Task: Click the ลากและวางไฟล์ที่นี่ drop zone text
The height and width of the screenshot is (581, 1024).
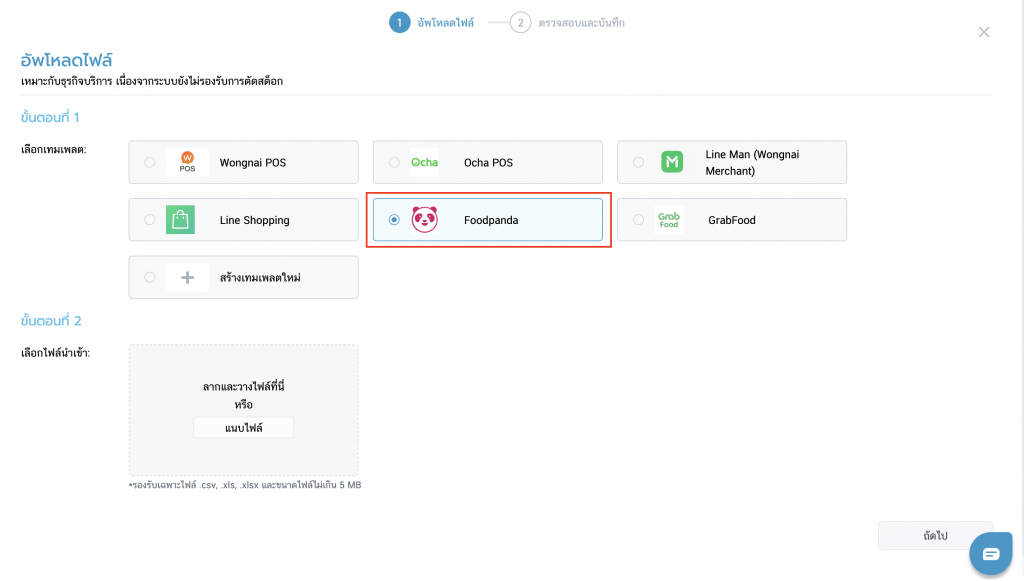Action: (x=244, y=386)
